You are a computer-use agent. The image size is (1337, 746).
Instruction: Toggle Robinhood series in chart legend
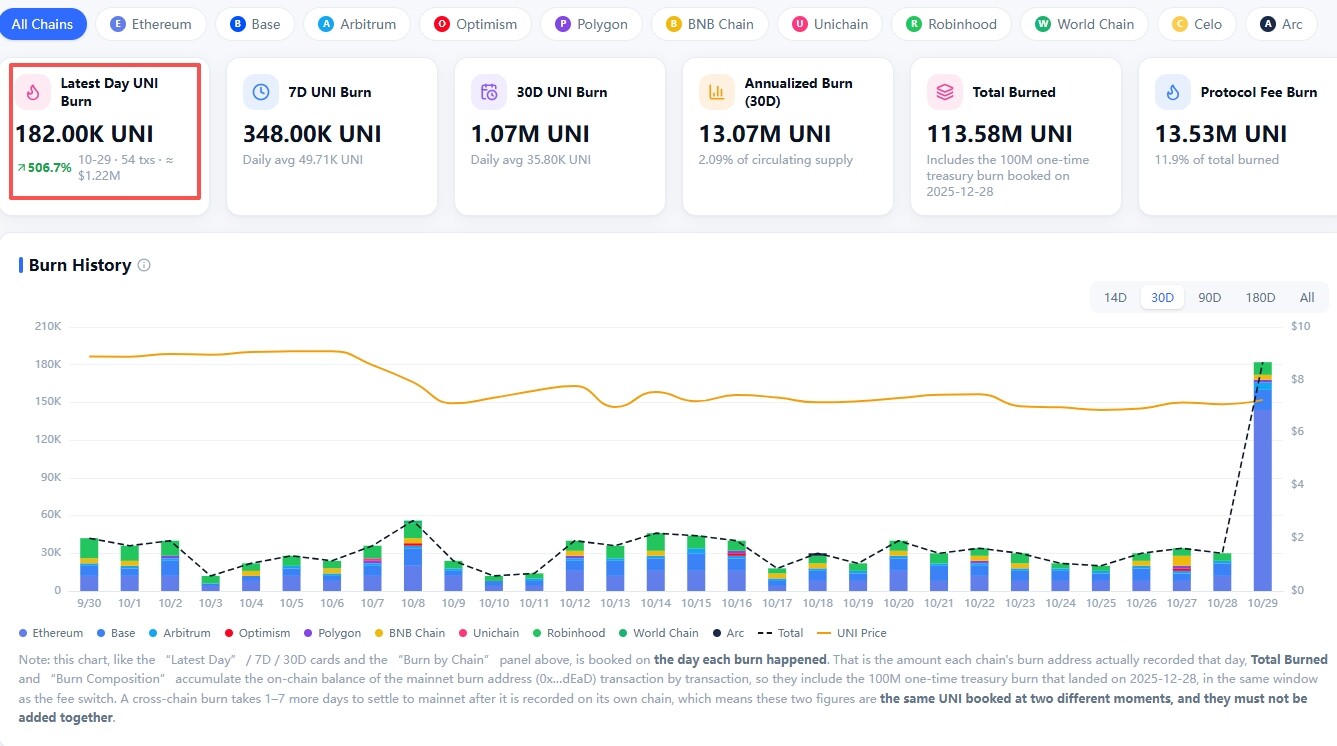(x=569, y=633)
